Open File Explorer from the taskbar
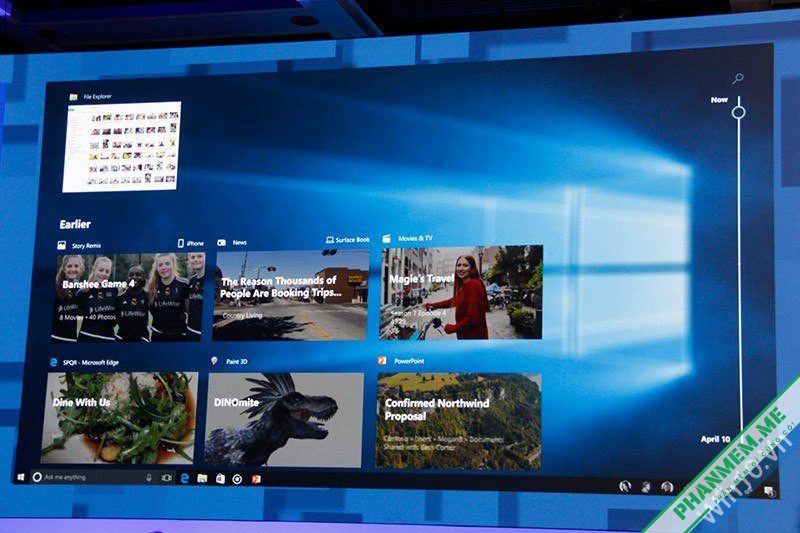 click(203, 478)
